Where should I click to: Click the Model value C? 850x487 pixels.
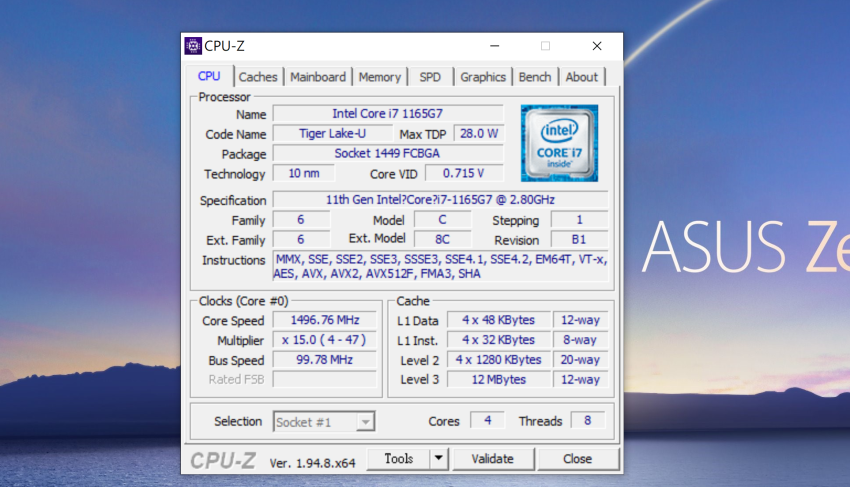[x=442, y=220]
